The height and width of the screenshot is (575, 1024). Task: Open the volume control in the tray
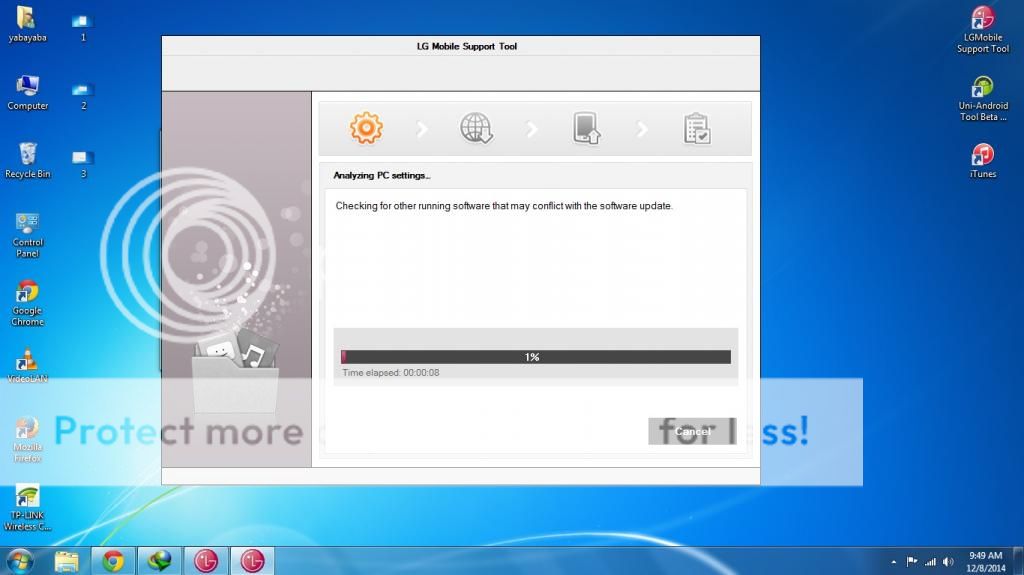947,561
